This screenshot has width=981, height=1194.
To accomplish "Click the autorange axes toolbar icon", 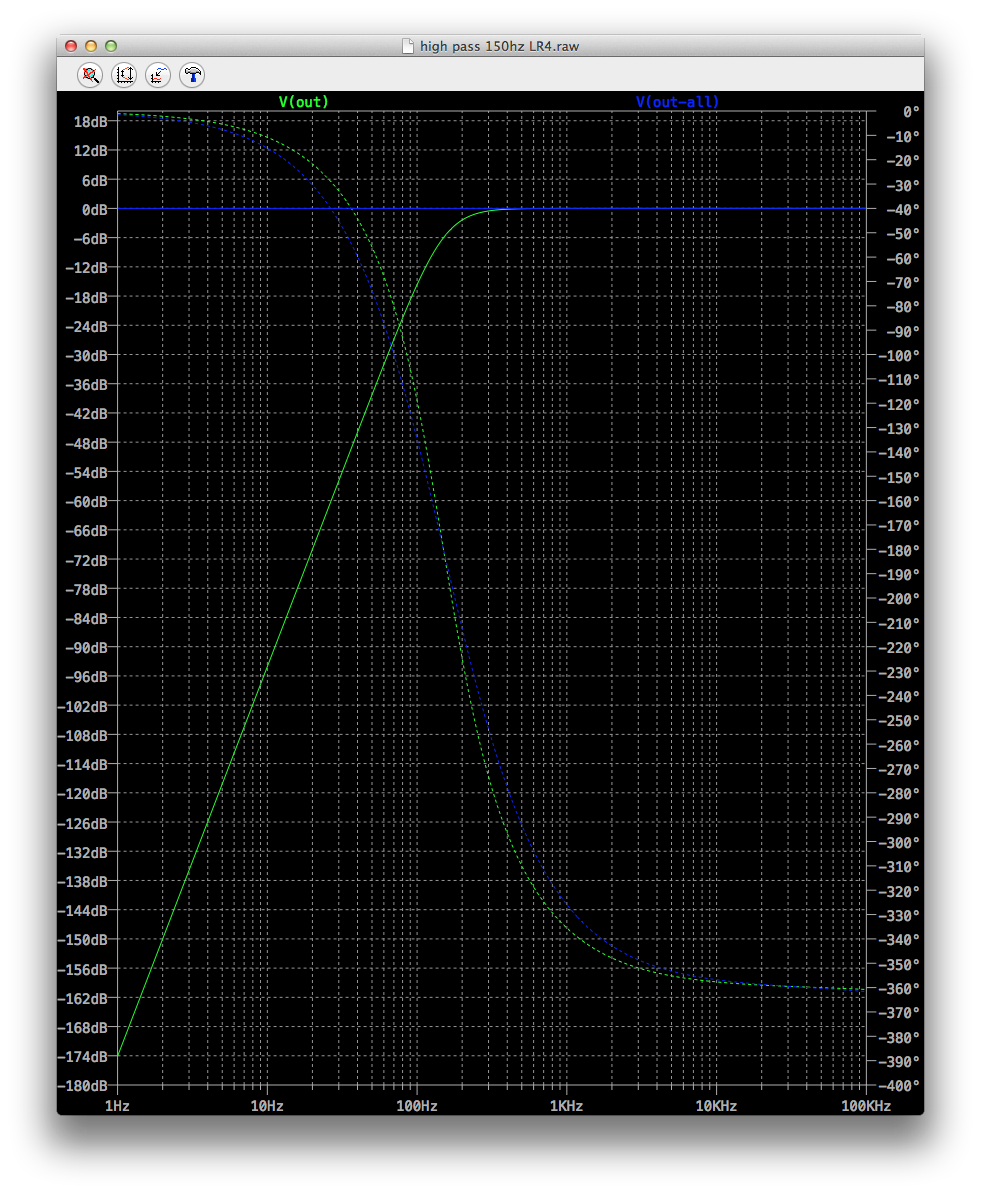I will pos(124,75).
